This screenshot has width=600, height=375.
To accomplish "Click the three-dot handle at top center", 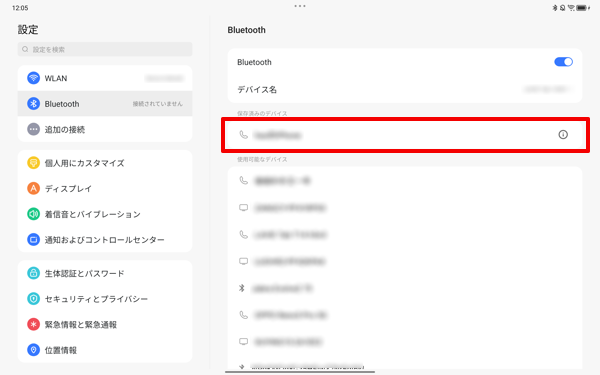I will coord(300,6).
